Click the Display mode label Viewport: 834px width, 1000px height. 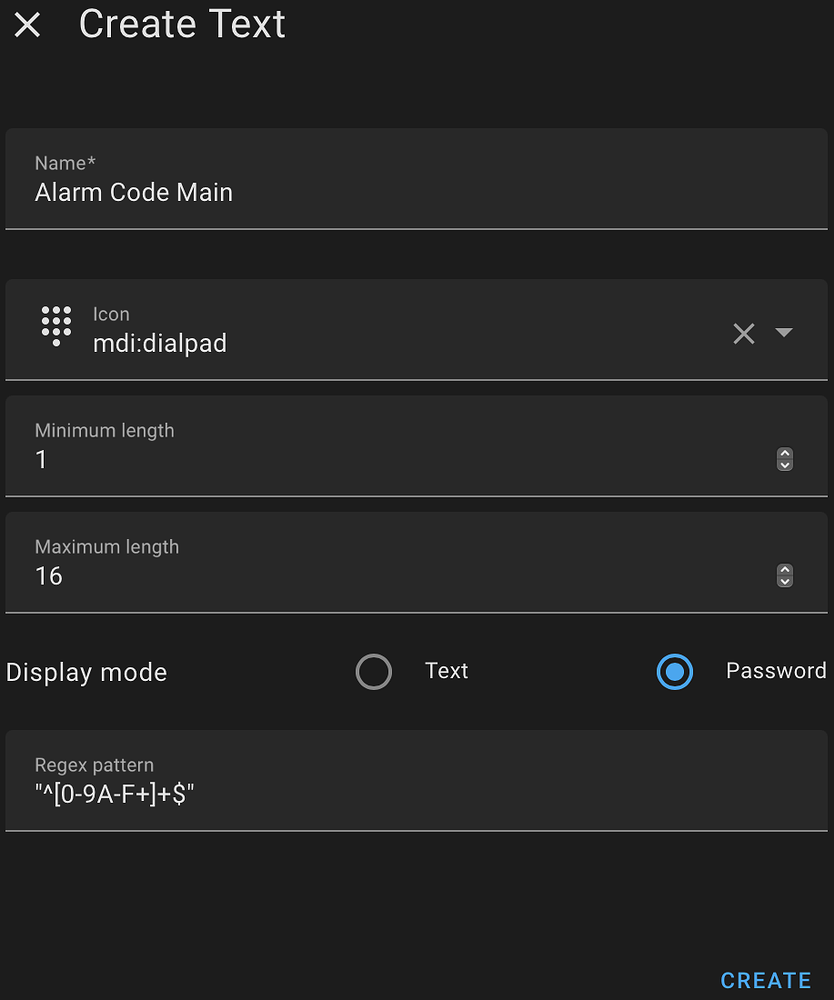[86, 672]
